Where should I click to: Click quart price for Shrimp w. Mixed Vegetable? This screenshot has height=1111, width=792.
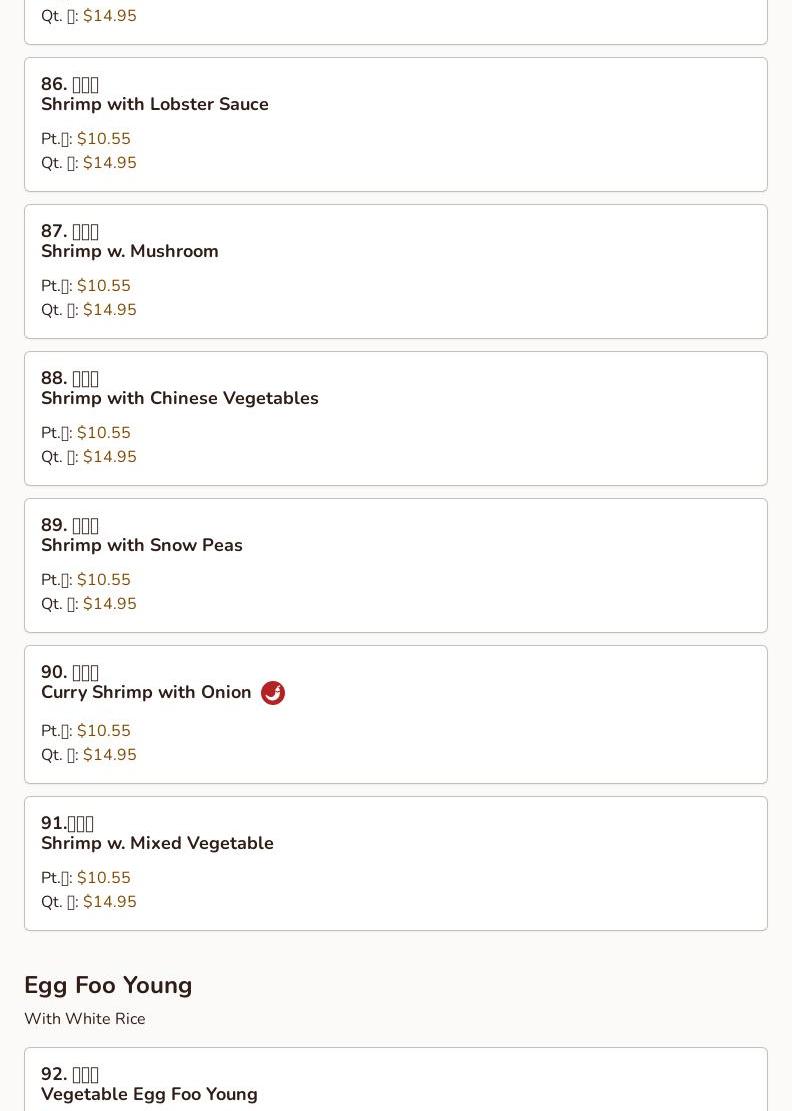click(x=109, y=902)
